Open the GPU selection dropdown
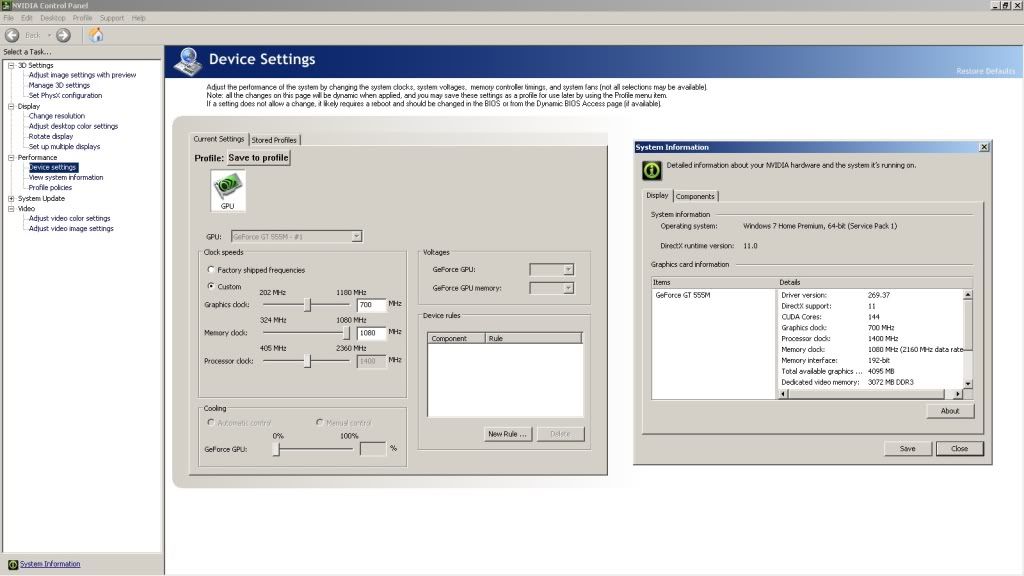1024x576 pixels. [x=357, y=236]
